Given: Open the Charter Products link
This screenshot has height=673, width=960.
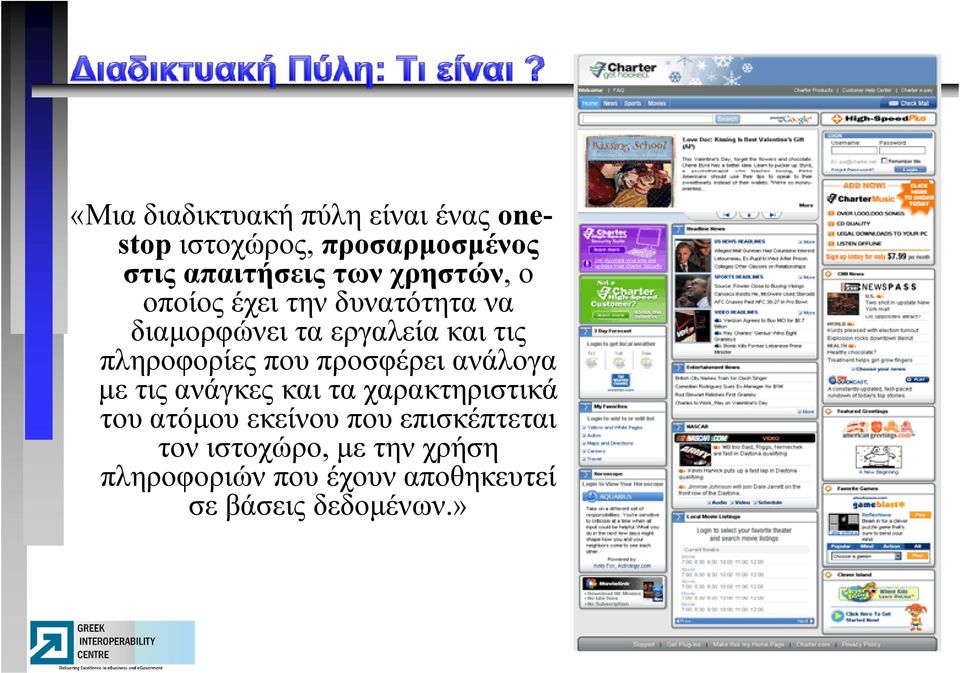Looking at the screenshot, I should pos(813,91).
